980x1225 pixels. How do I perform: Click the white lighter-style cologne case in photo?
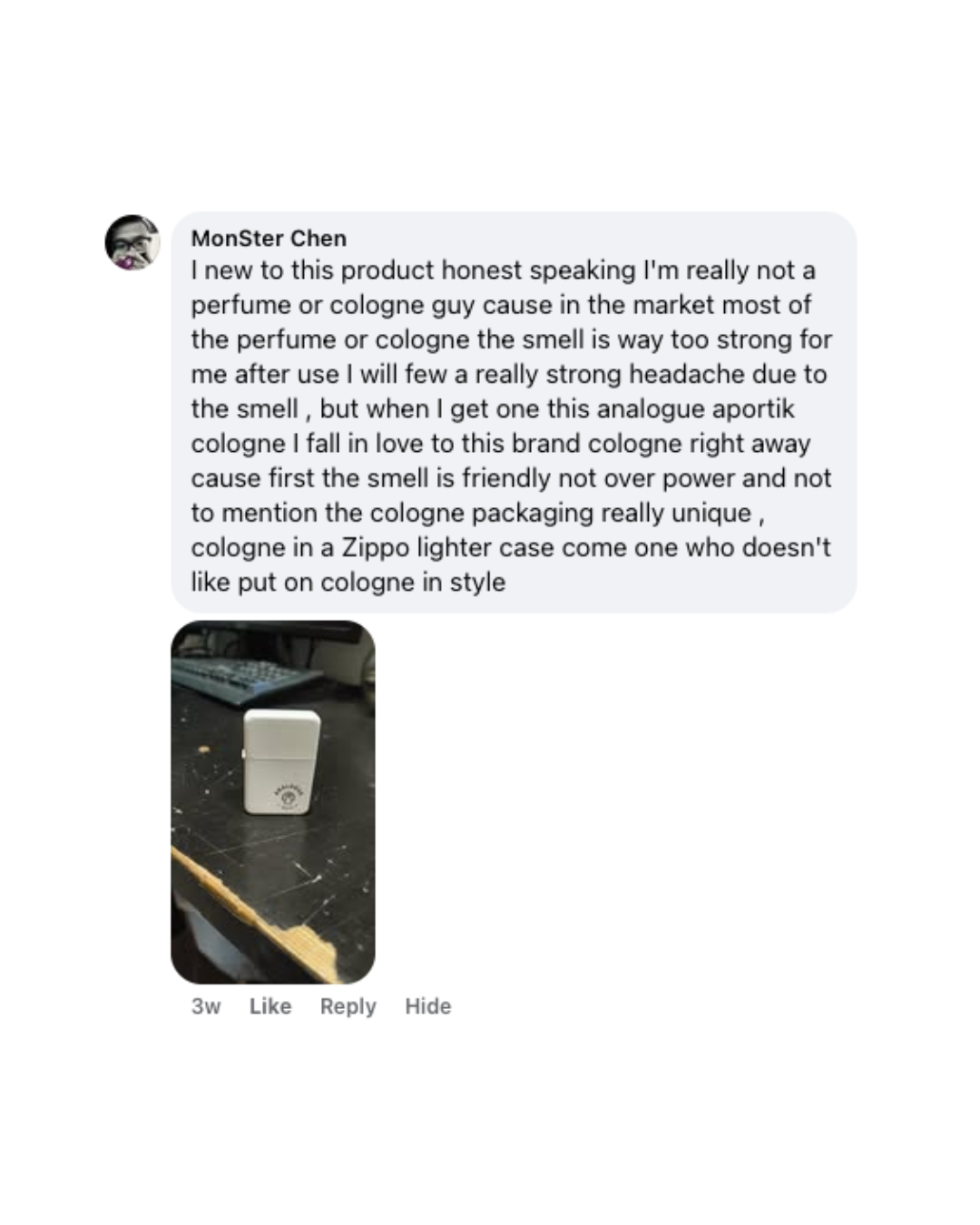[282, 762]
